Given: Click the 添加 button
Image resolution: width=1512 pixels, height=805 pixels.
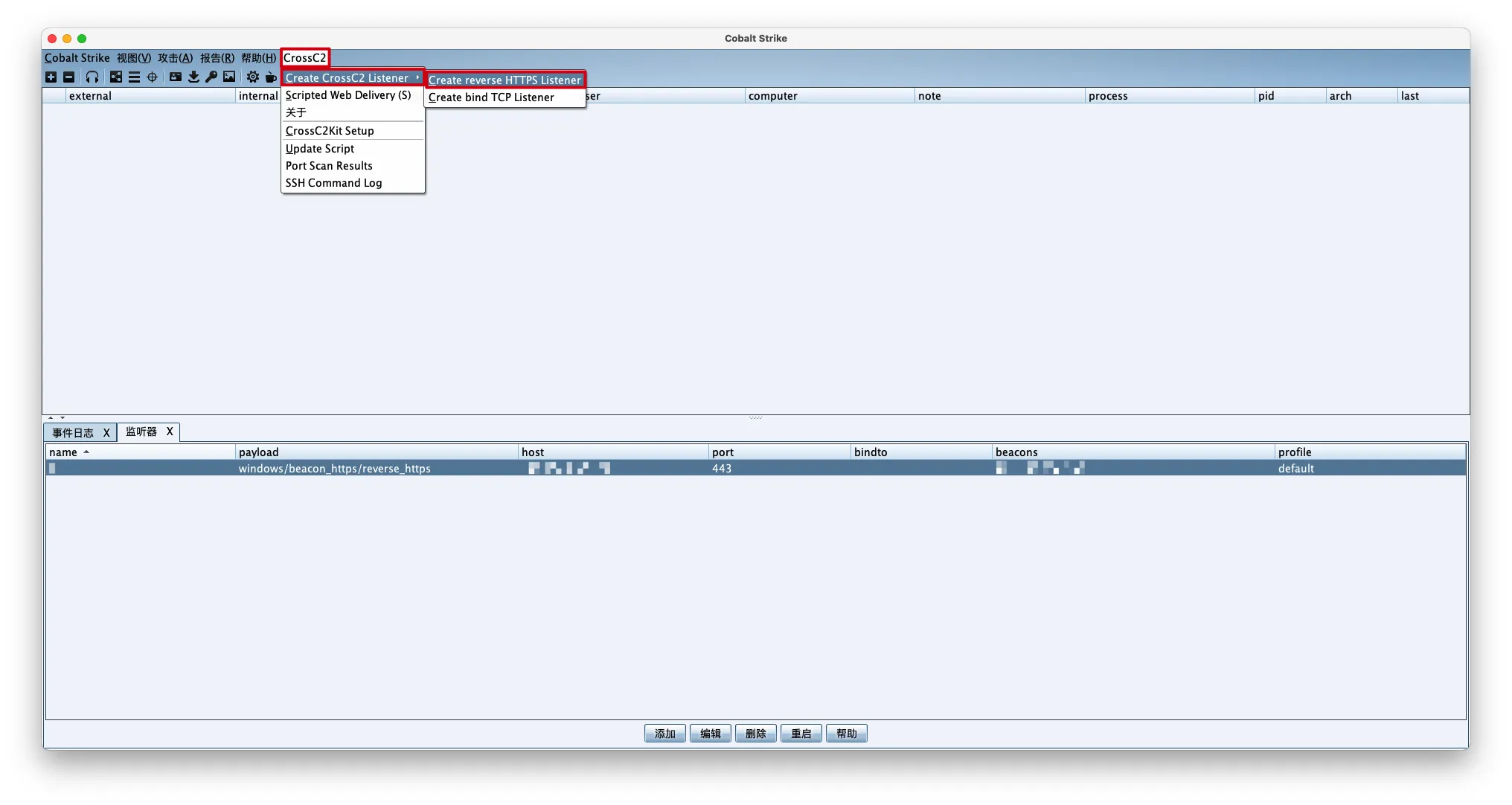Looking at the screenshot, I should (664, 734).
